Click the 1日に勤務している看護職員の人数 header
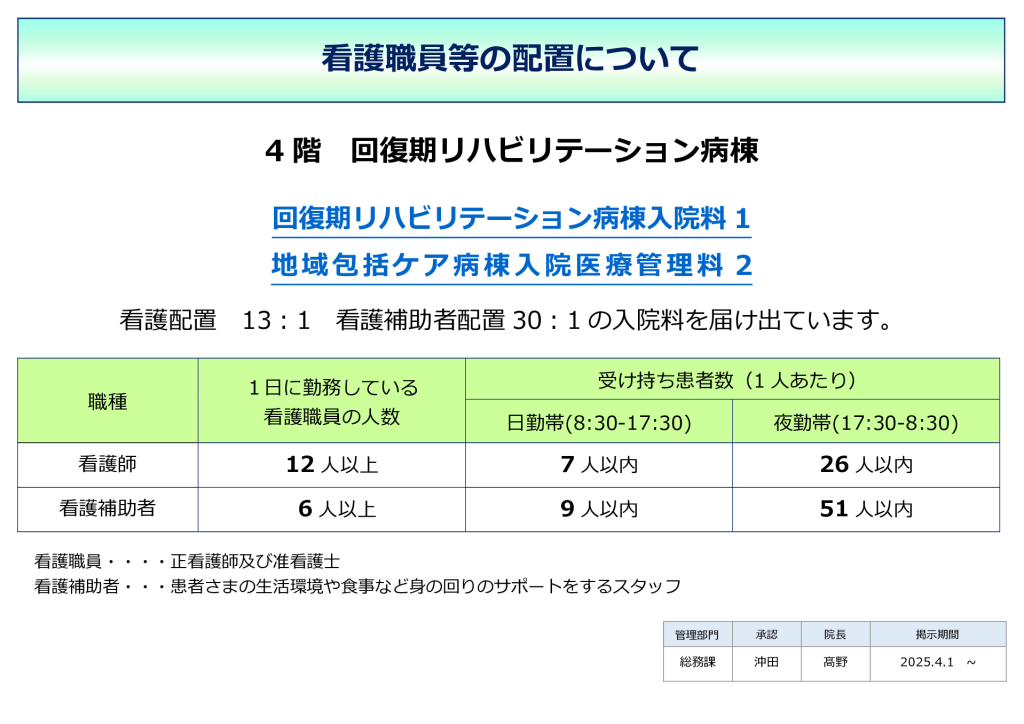This screenshot has width=1024, height=724. point(332,401)
